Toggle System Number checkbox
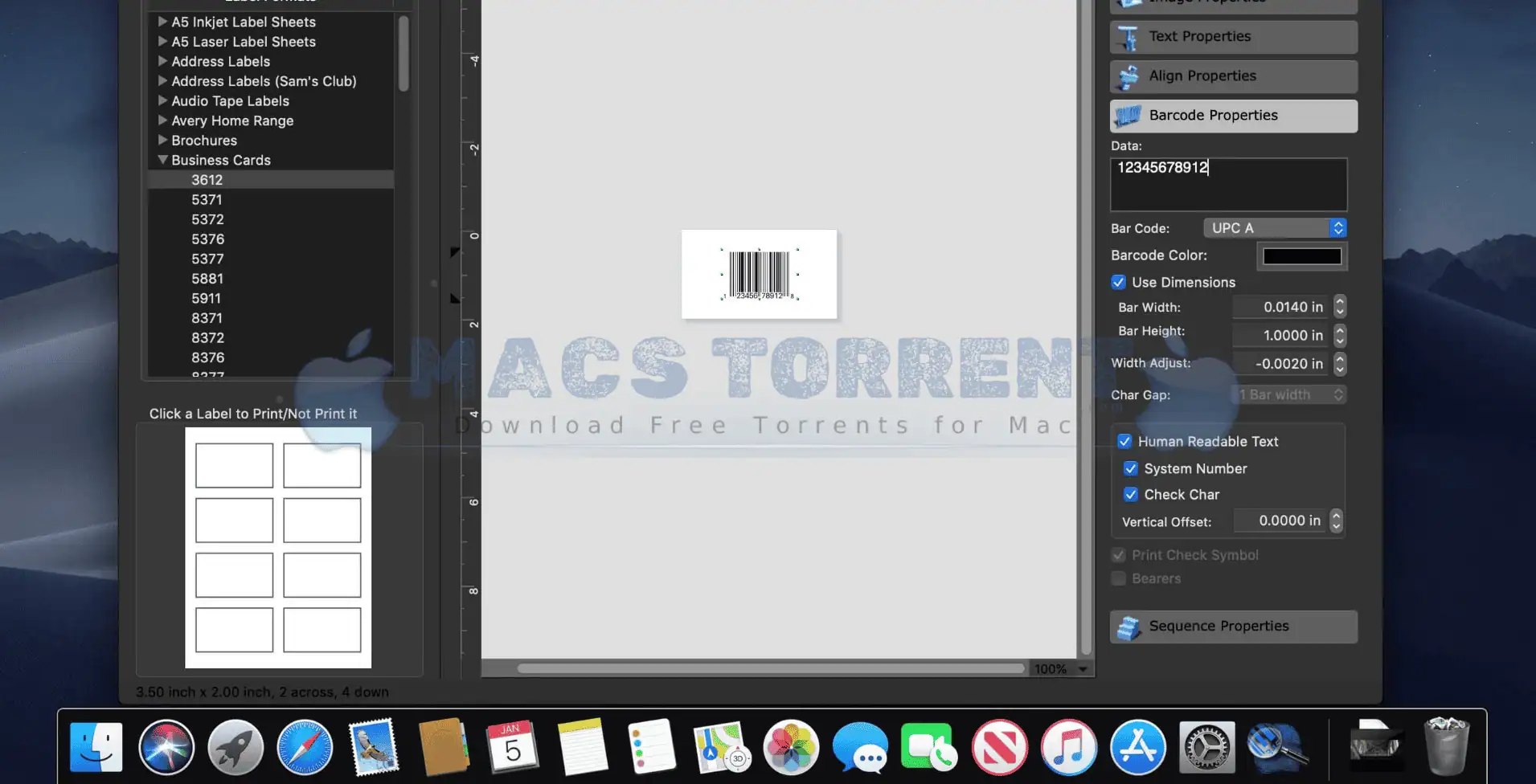The width and height of the screenshot is (1536, 784). click(x=1131, y=468)
